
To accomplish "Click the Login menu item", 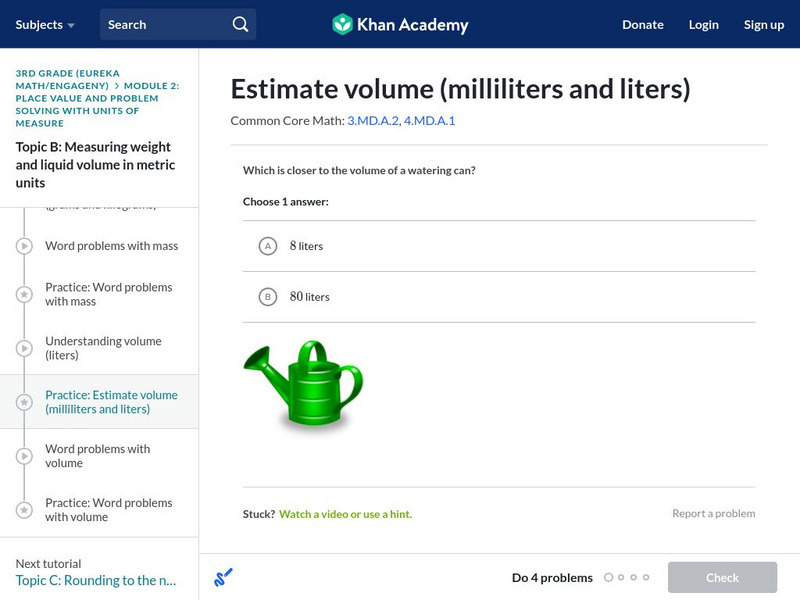I will tap(703, 24).
